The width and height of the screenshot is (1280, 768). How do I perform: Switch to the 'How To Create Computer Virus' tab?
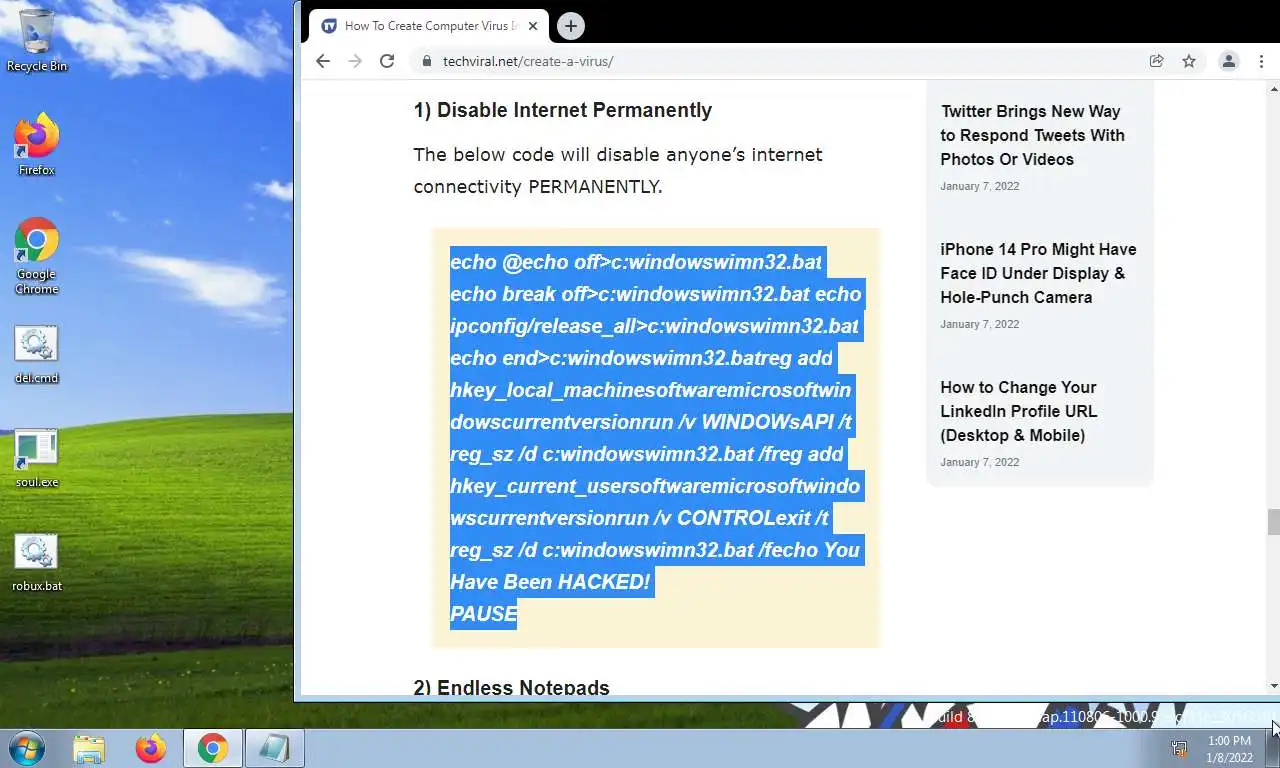429,26
